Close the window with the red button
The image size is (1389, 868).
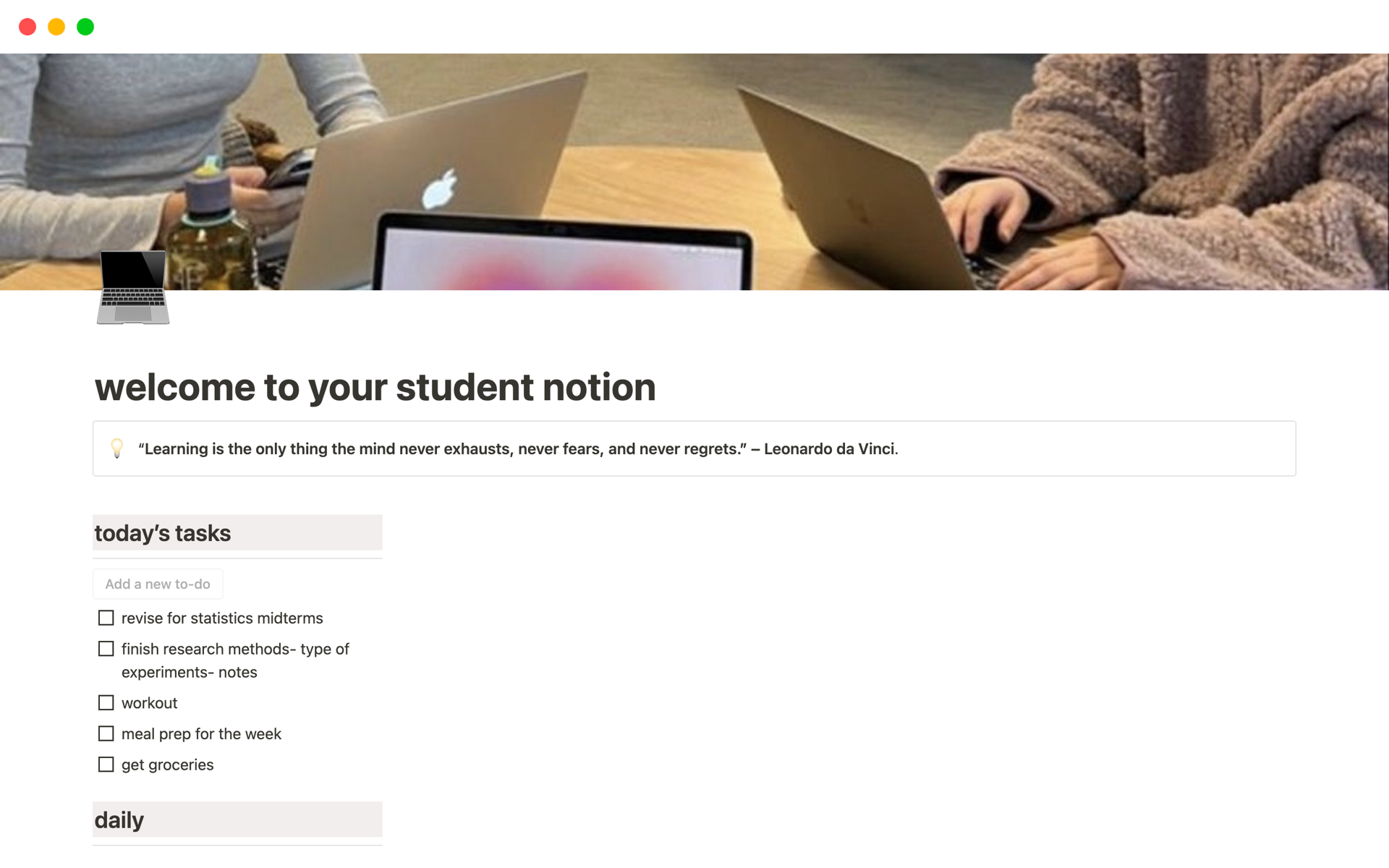[27, 27]
